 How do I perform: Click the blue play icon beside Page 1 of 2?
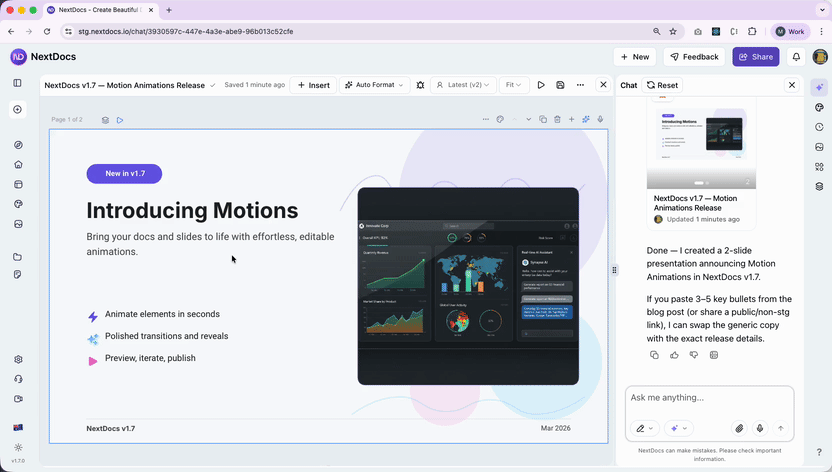pos(120,120)
